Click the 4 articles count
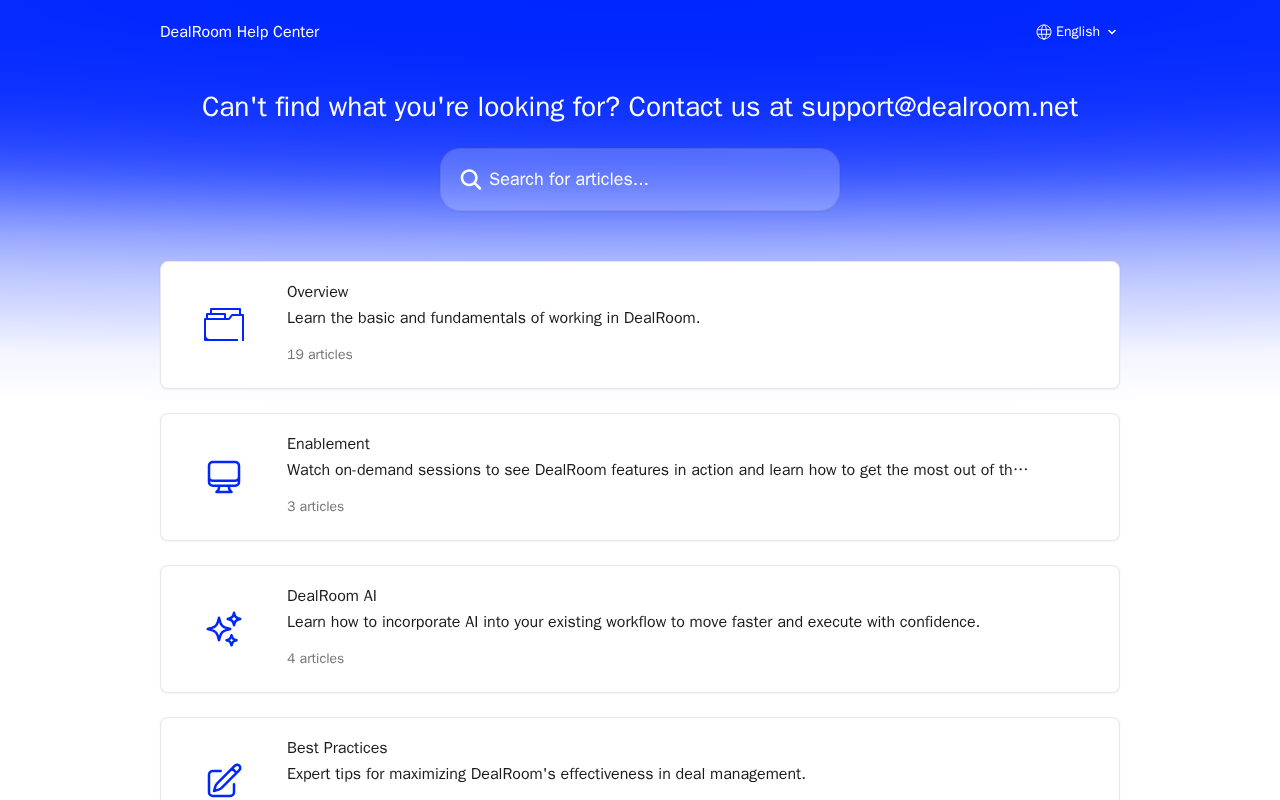This screenshot has height=800, width=1280. [x=315, y=659]
